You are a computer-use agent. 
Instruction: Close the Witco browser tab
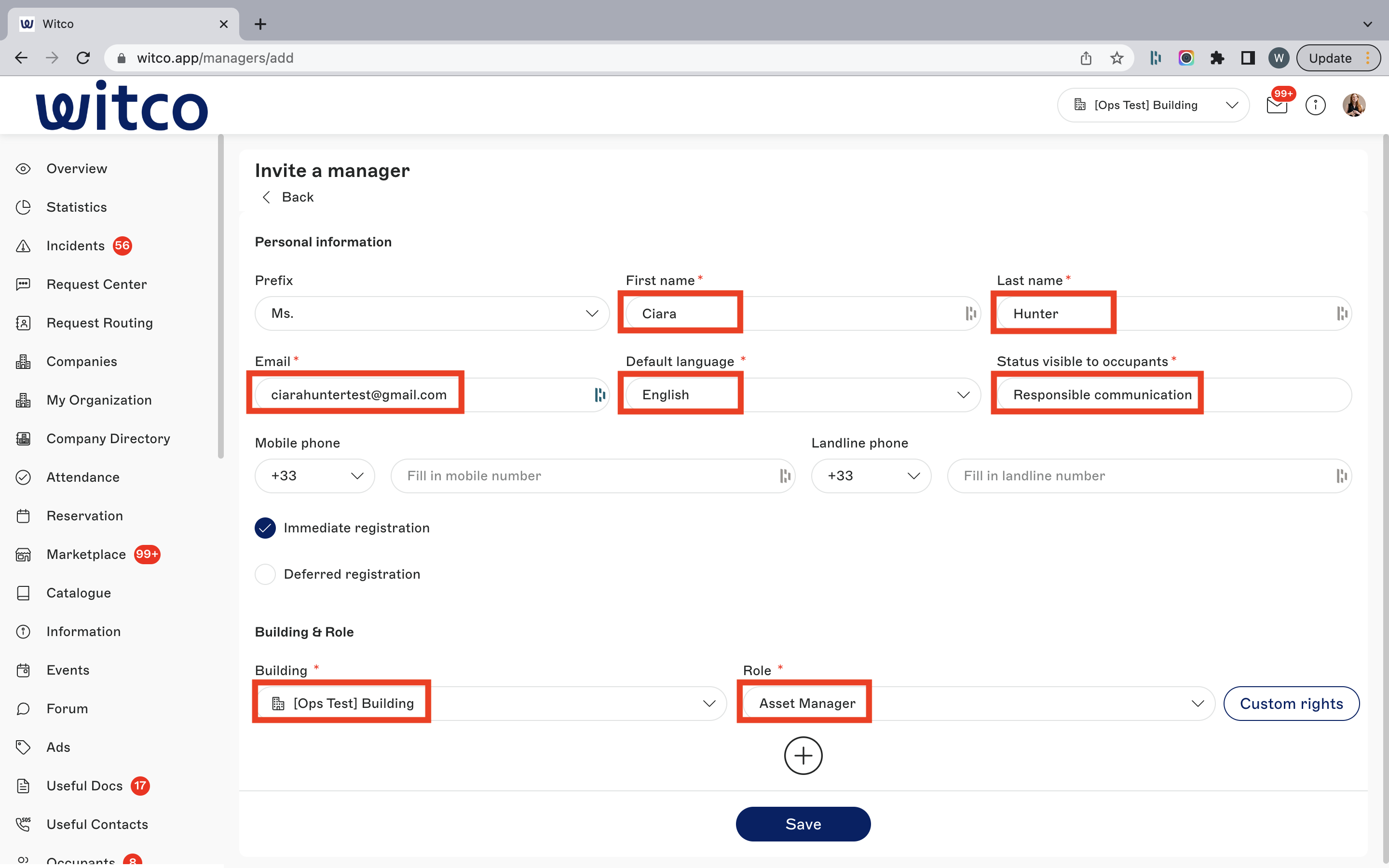tap(224, 24)
